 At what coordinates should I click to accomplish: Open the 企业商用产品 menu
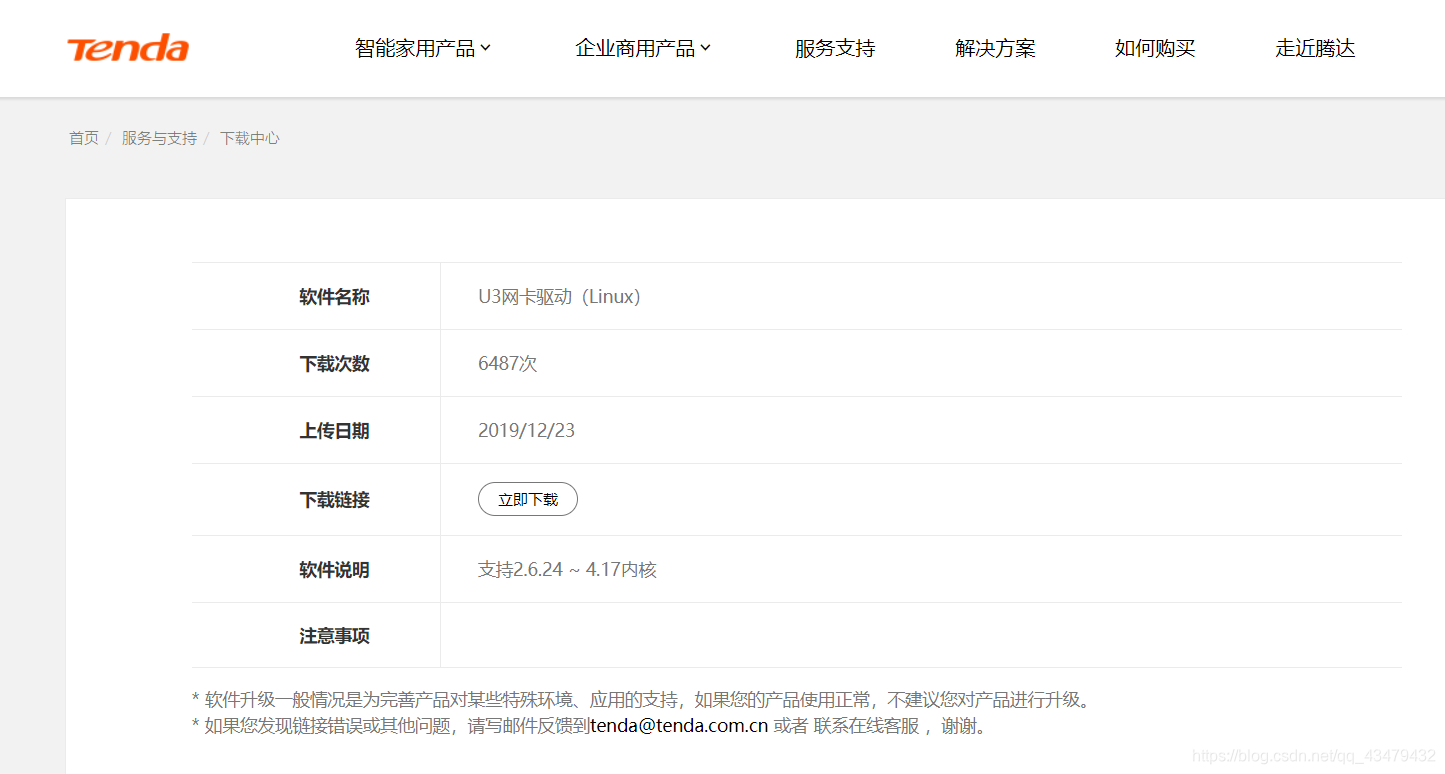[635, 48]
